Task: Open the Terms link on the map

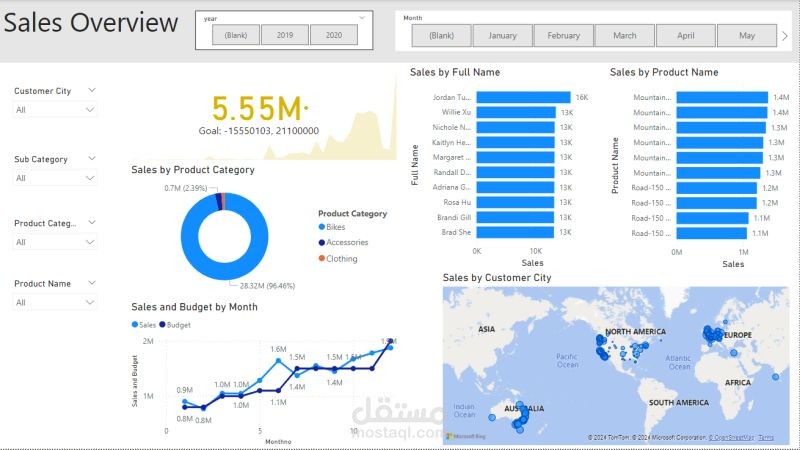Action: click(x=766, y=438)
